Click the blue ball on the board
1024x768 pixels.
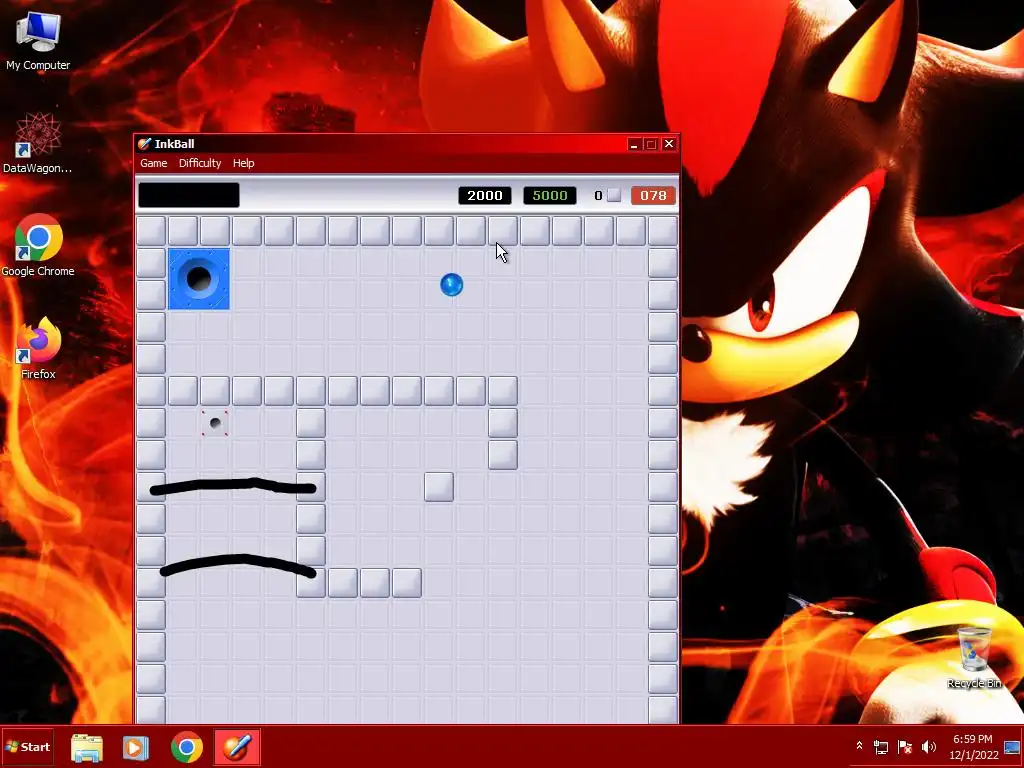[x=451, y=285]
